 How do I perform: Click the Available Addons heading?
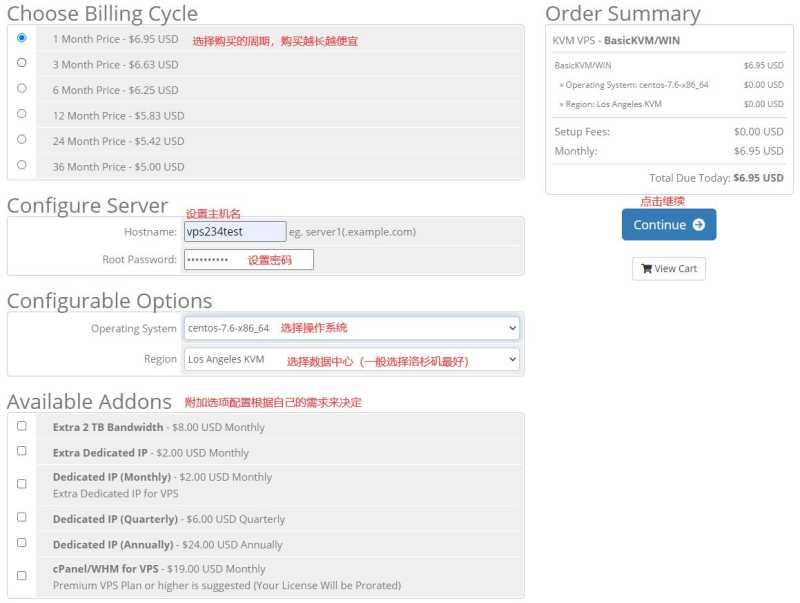click(x=89, y=402)
